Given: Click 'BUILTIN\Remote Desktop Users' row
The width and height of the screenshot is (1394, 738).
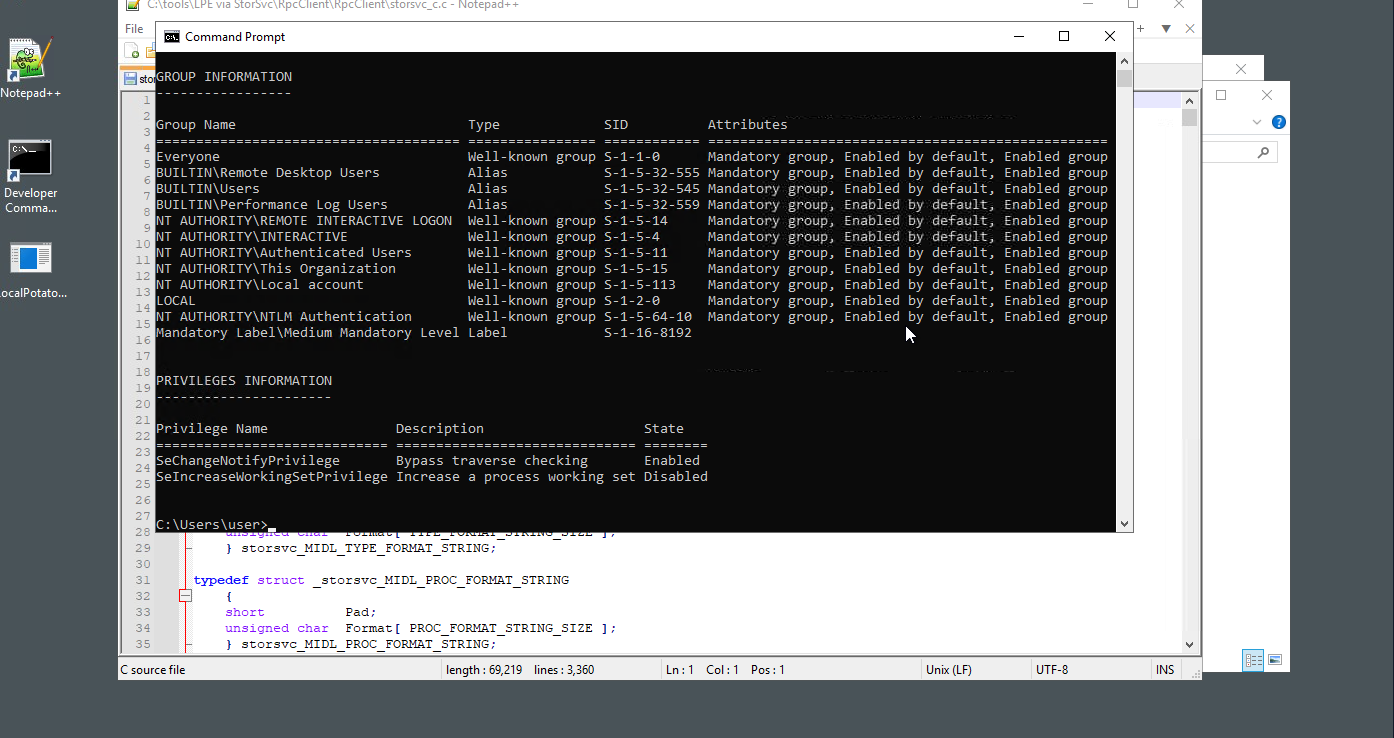Looking at the screenshot, I should pyautogui.click(x=632, y=173).
